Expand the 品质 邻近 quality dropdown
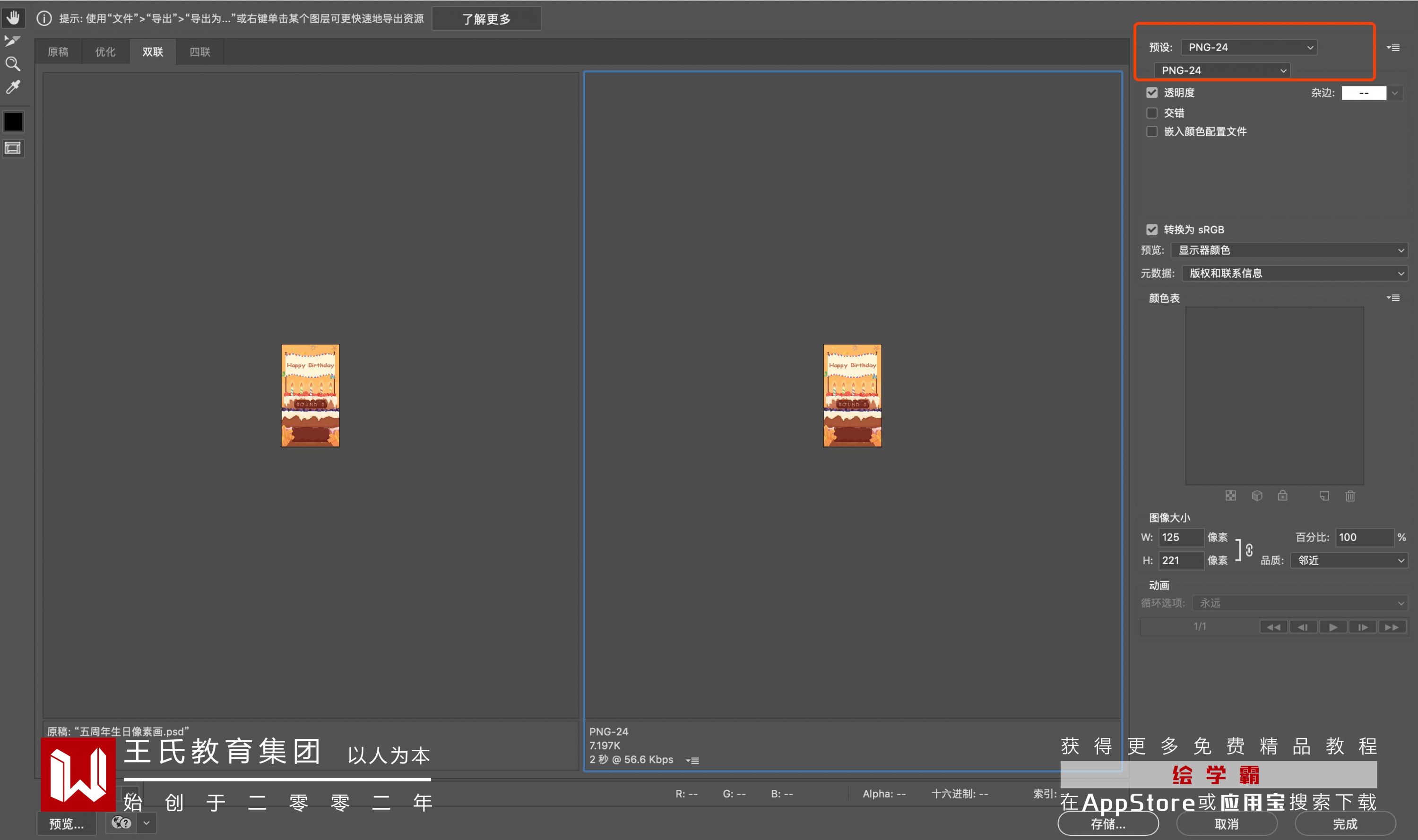Viewport: 1418px width, 840px height. coord(1349,560)
